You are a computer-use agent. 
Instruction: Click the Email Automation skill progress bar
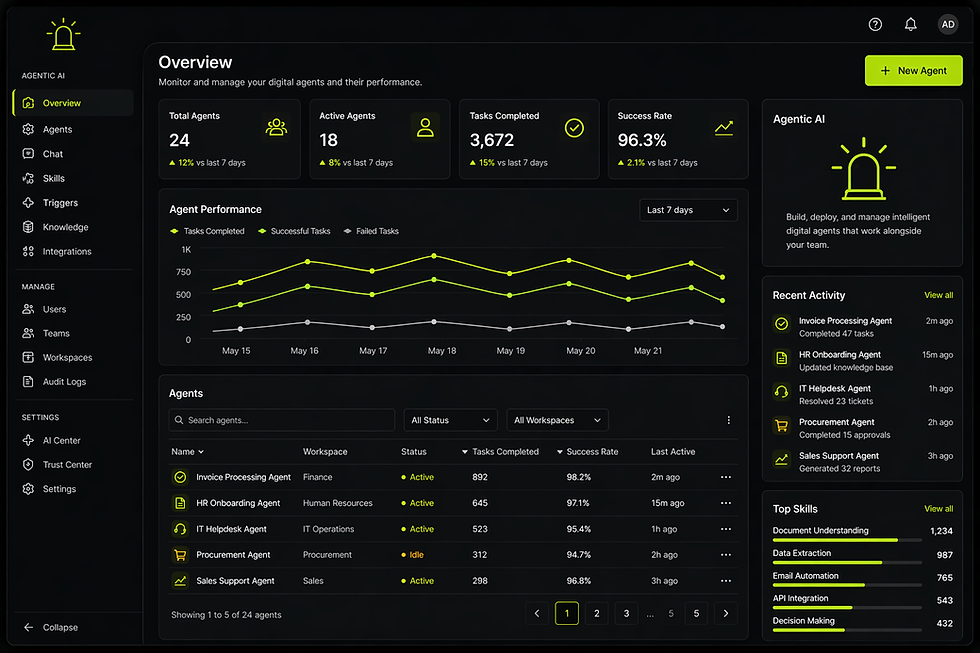pos(847,585)
